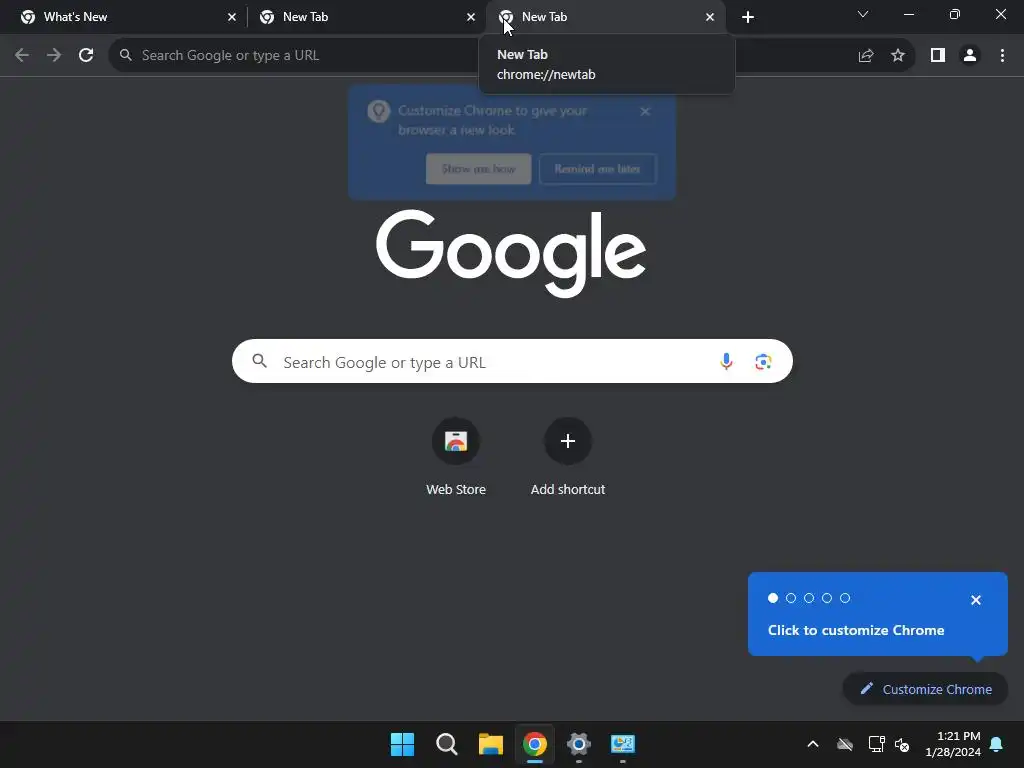
Task: Show hidden system tray icons
Action: 813,744
